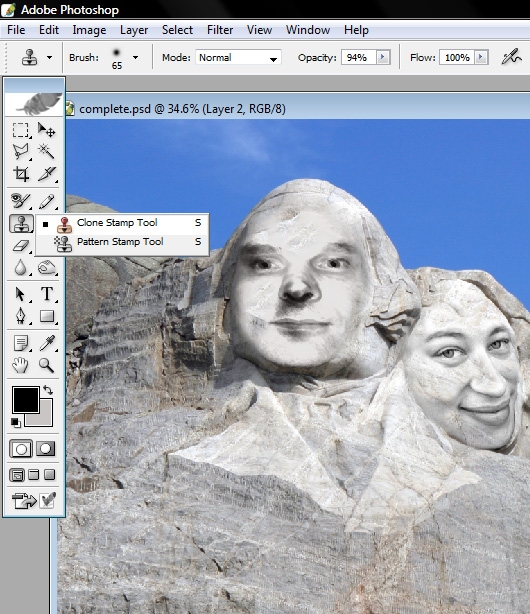Click the complete.psd document title bar
This screenshot has width=530, height=614.
[298, 108]
